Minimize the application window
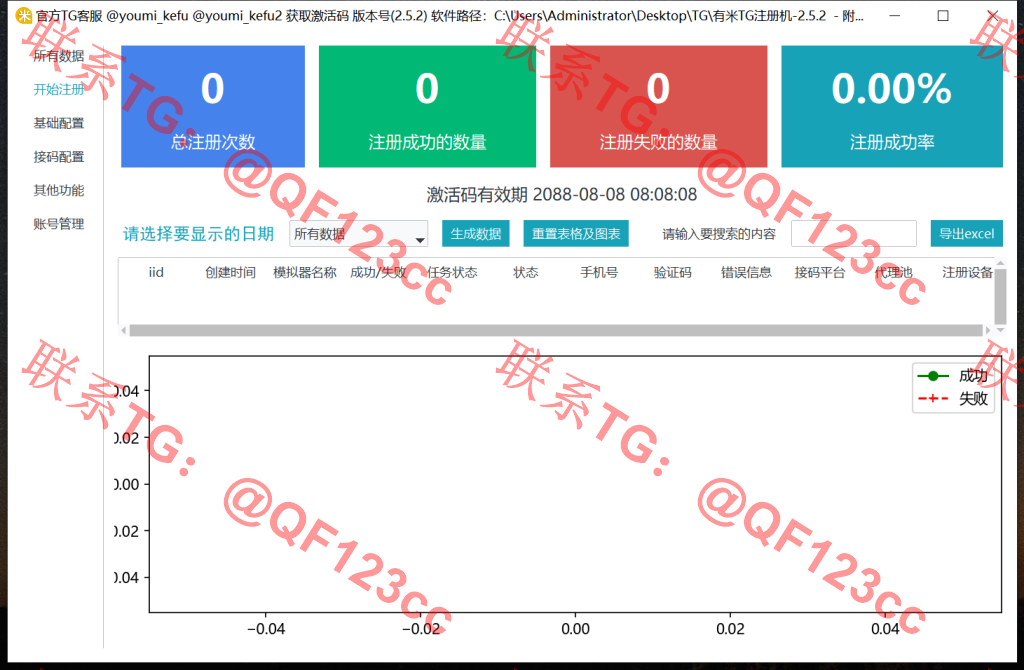The image size is (1024, 670). (x=895, y=15)
